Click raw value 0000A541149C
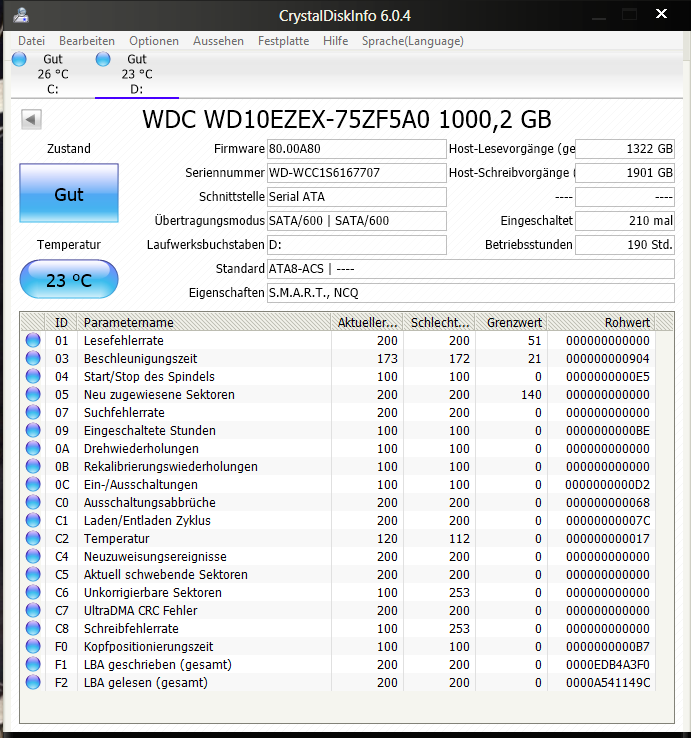Viewport: 691px width, 738px height. coord(608,682)
